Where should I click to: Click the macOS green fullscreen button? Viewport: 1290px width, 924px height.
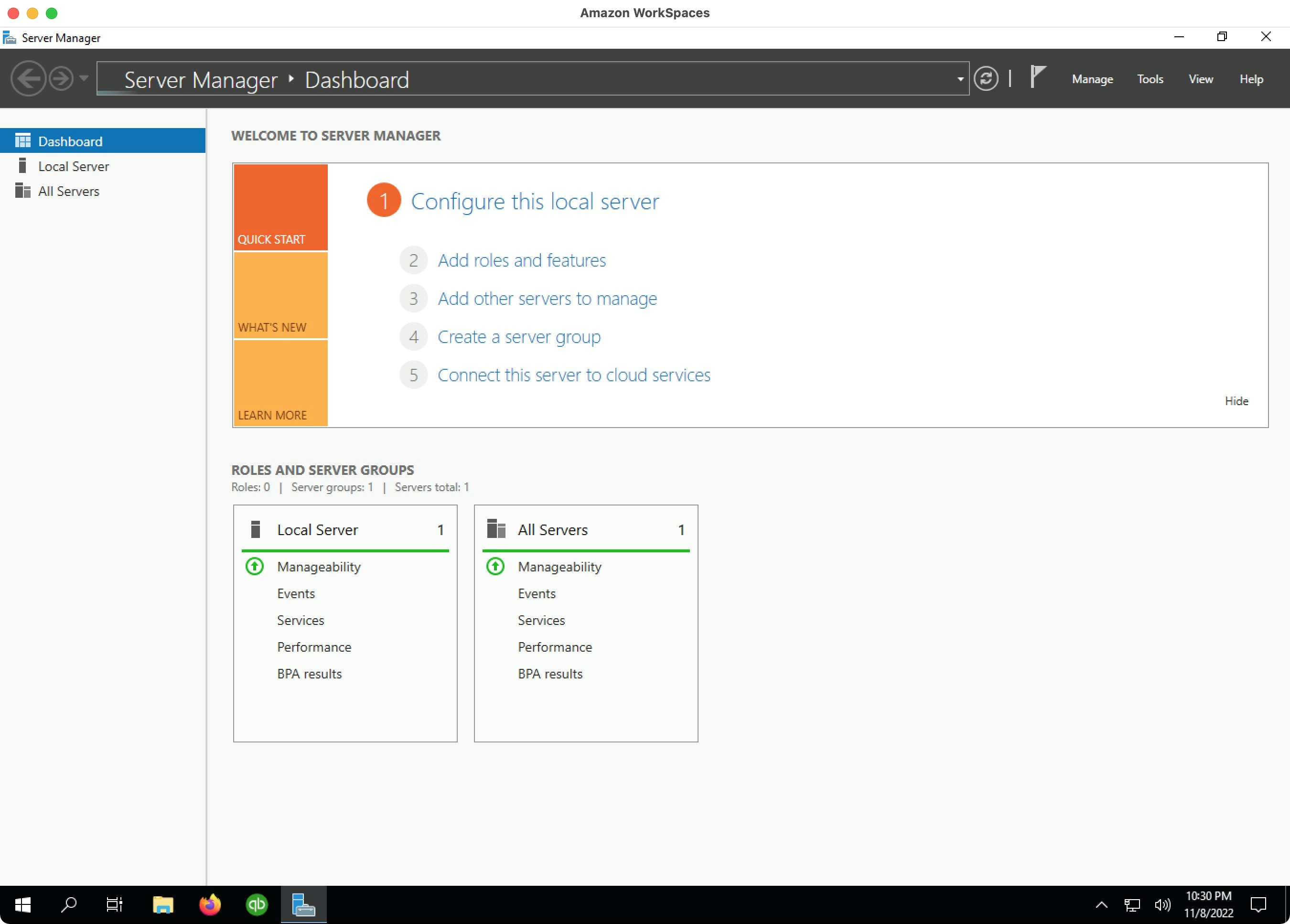[52, 13]
